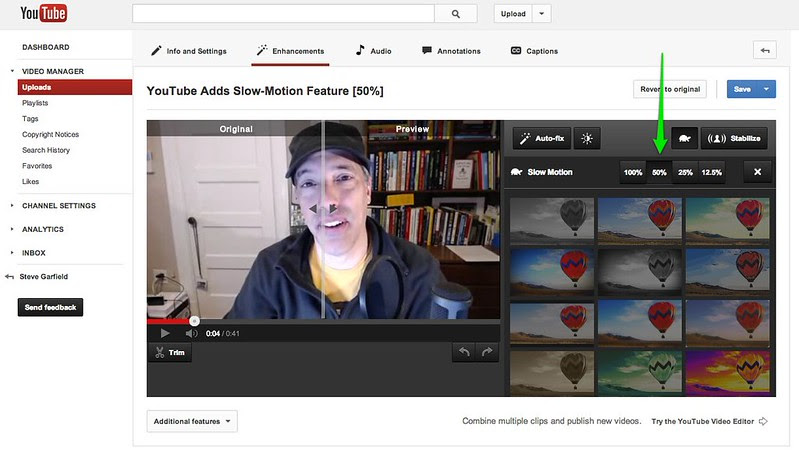Apply the green-tinted balloon filter
Viewport: 799px width, 458px height.
[640, 372]
